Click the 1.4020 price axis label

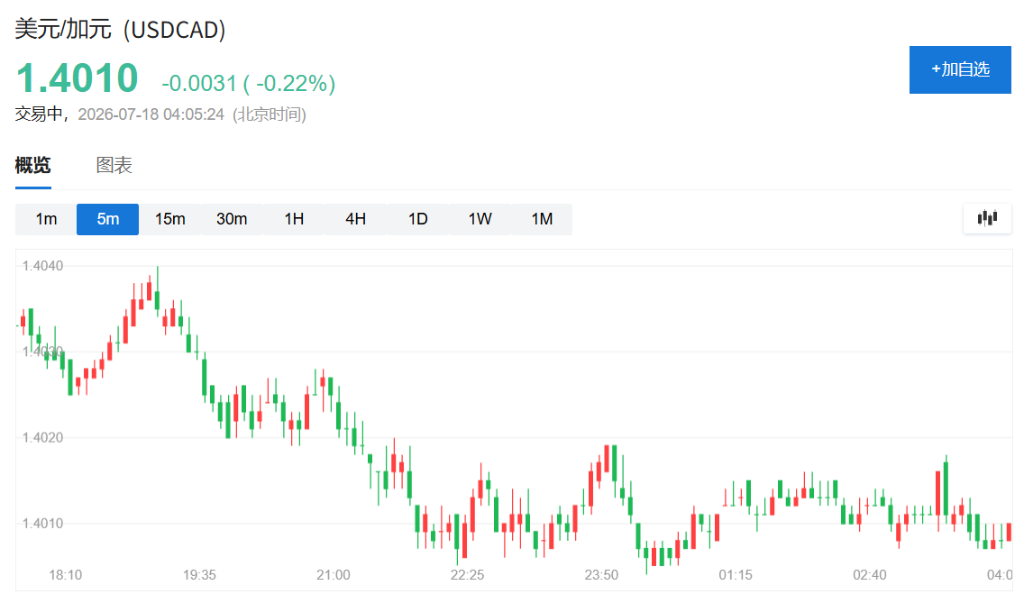(x=42, y=437)
